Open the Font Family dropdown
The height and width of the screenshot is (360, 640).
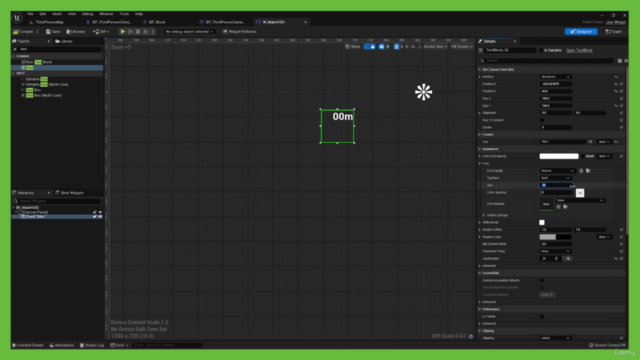point(557,171)
